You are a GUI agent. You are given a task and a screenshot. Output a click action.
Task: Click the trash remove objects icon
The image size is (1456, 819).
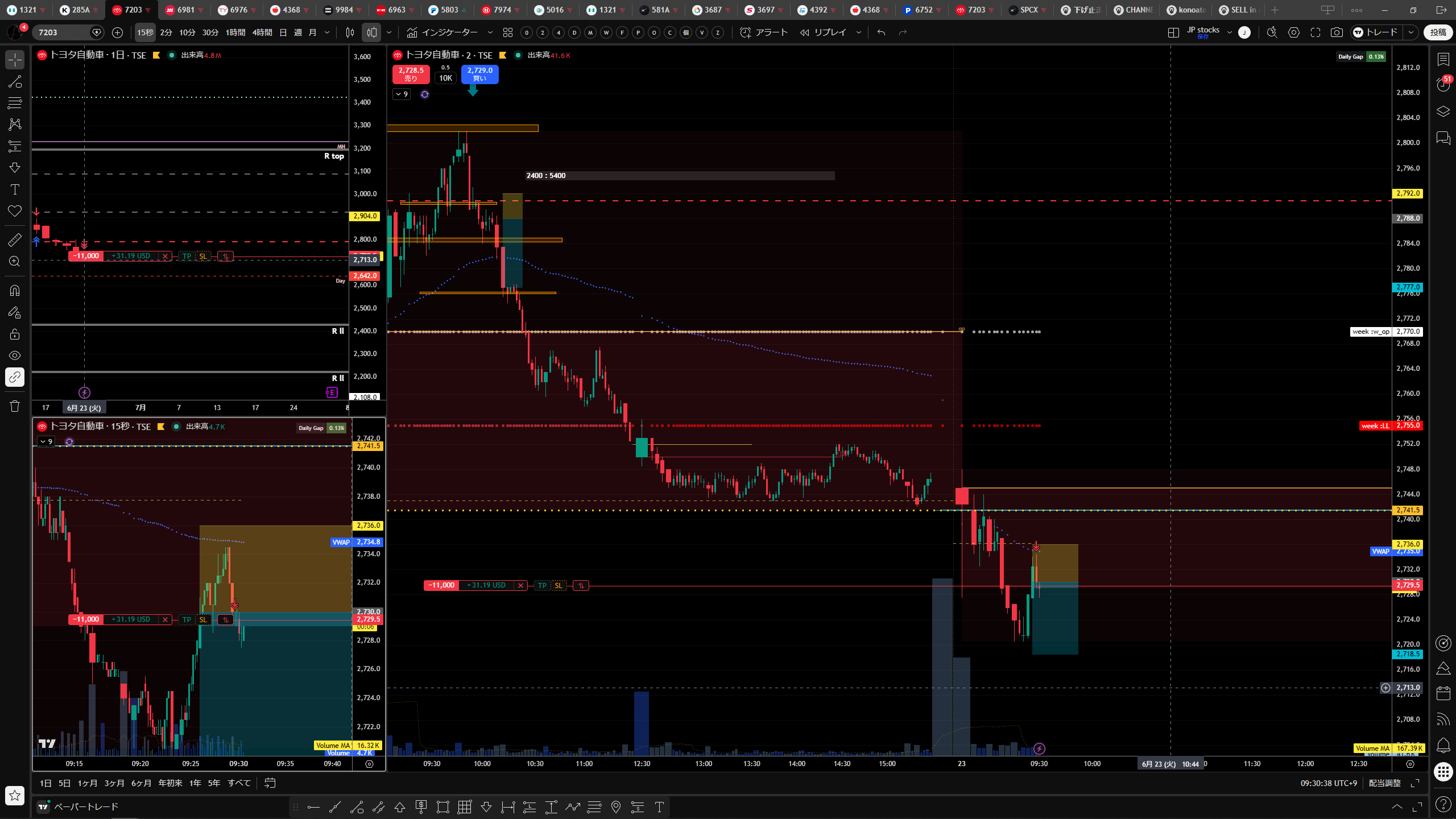pos(15,406)
